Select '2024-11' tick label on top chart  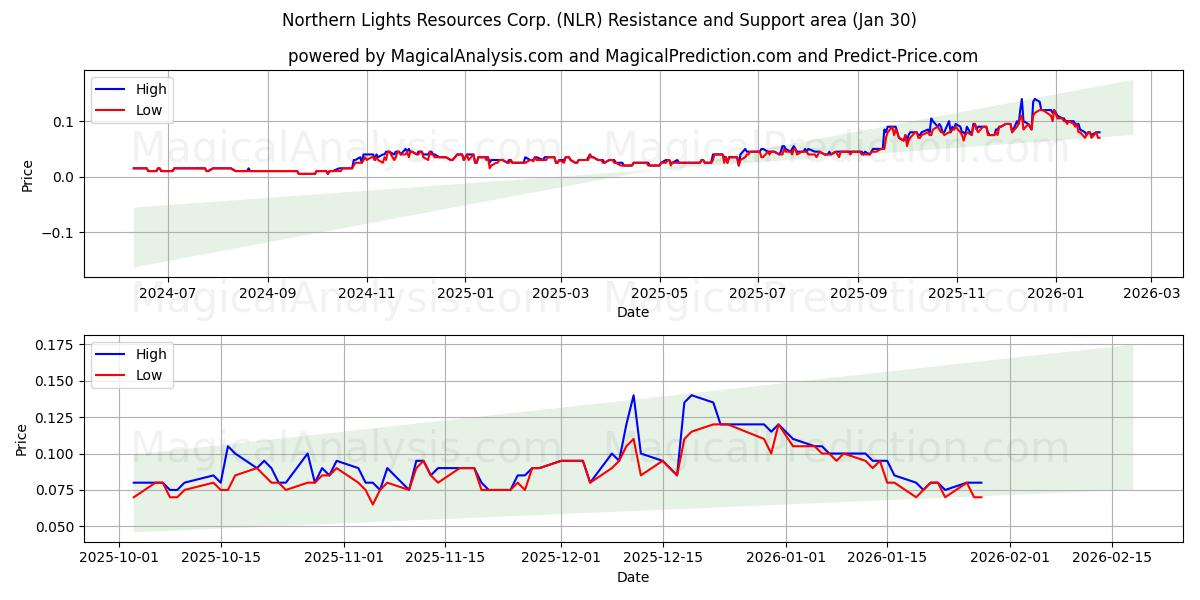pos(367,293)
